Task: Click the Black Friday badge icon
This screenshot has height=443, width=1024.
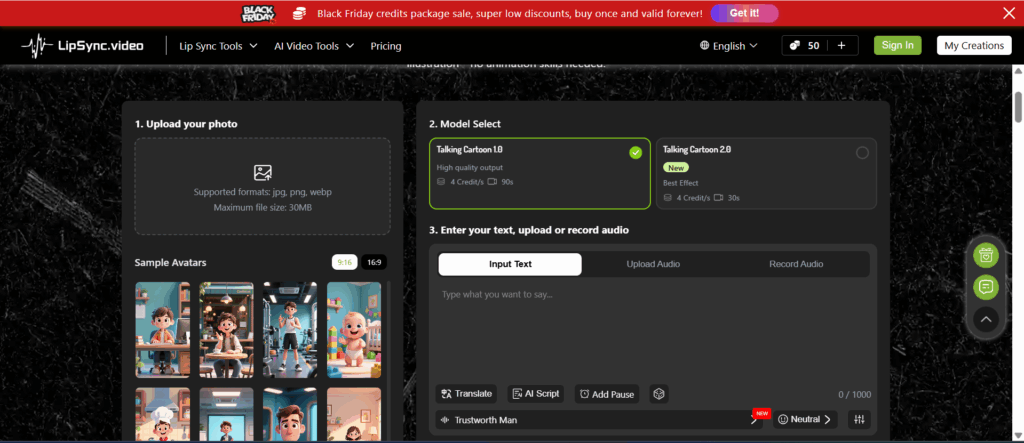Action: (259, 13)
